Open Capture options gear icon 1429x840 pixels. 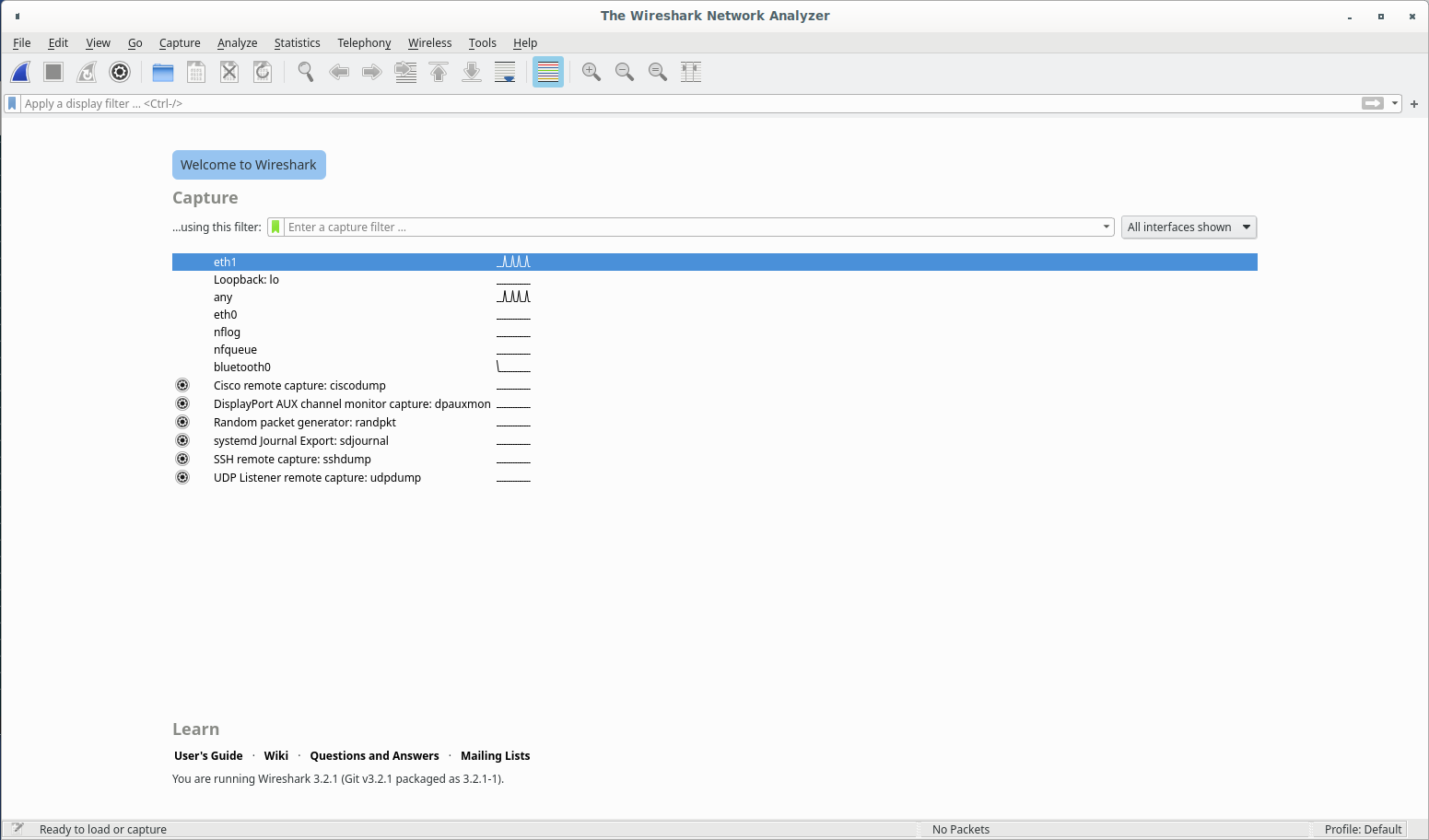tap(120, 72)
